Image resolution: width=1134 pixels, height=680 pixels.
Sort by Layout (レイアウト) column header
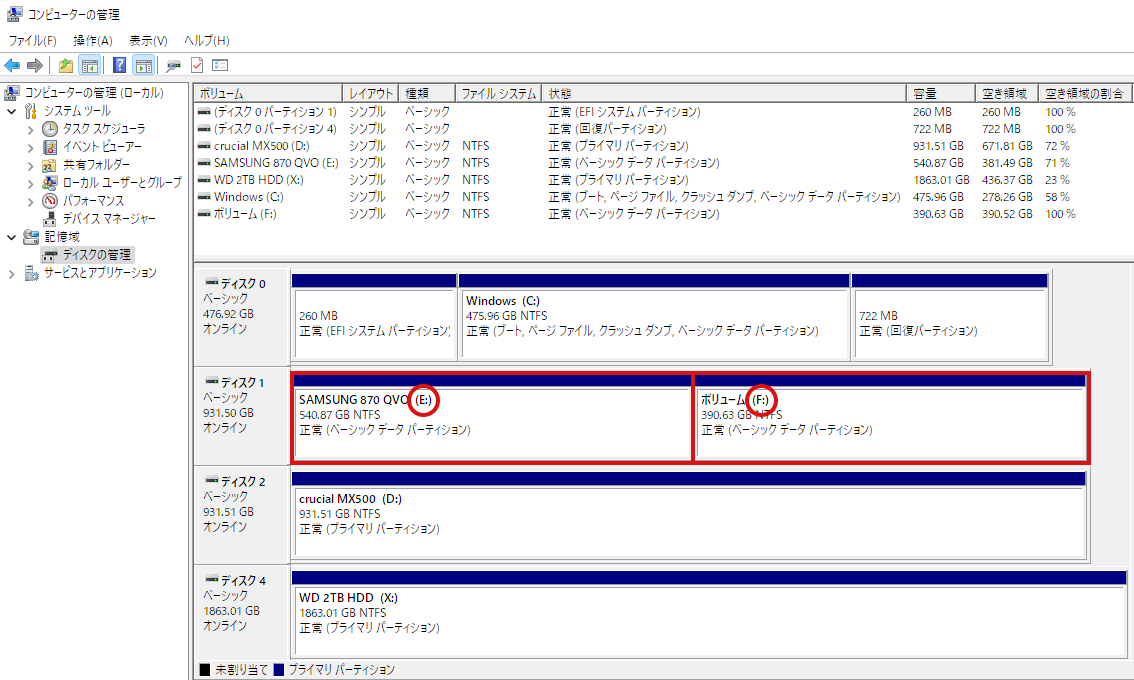(370, 93)
